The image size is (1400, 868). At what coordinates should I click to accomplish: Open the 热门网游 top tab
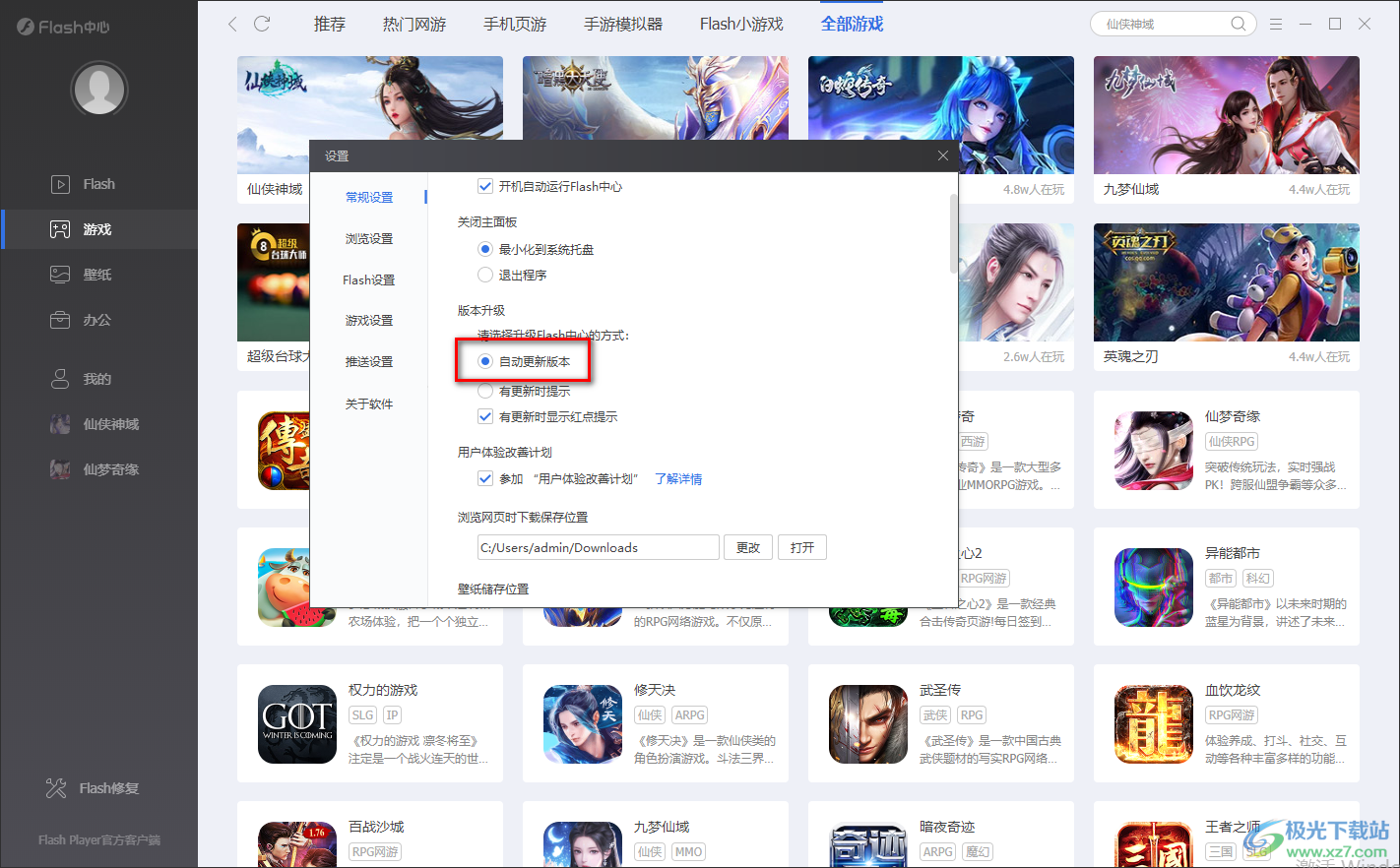[414, 24]
